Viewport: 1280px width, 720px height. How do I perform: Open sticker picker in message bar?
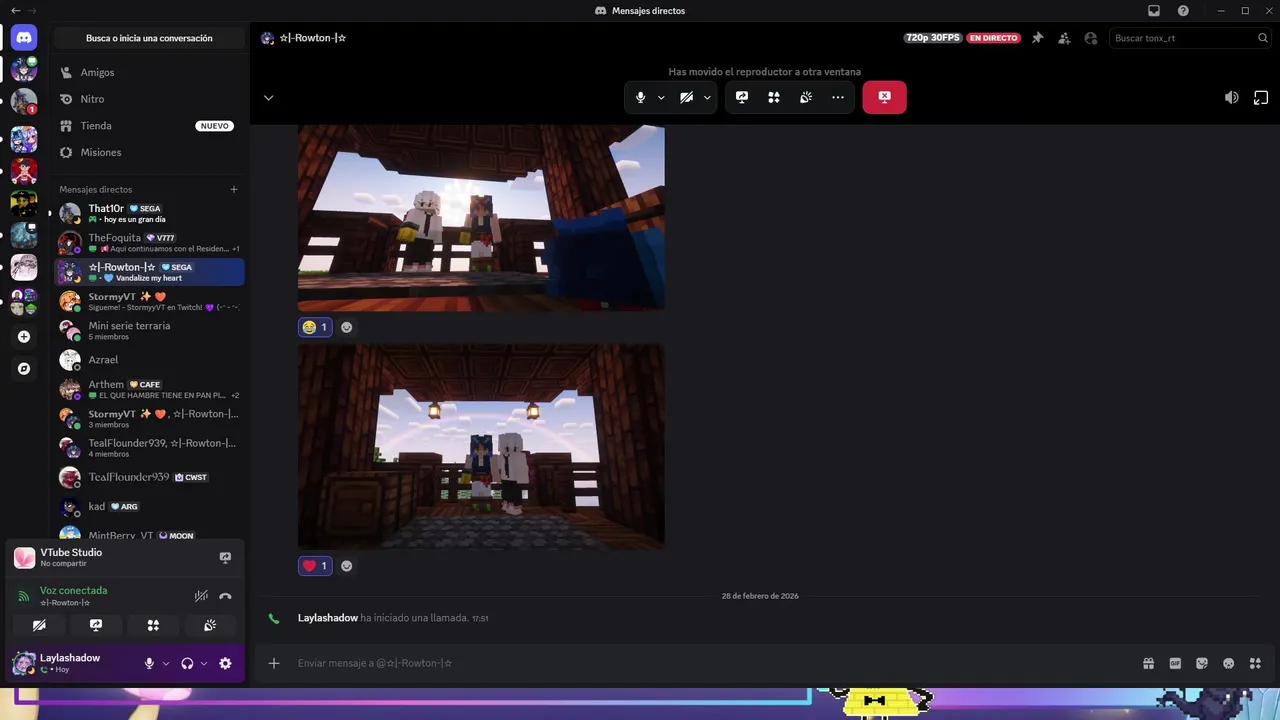click(1202, 663)
